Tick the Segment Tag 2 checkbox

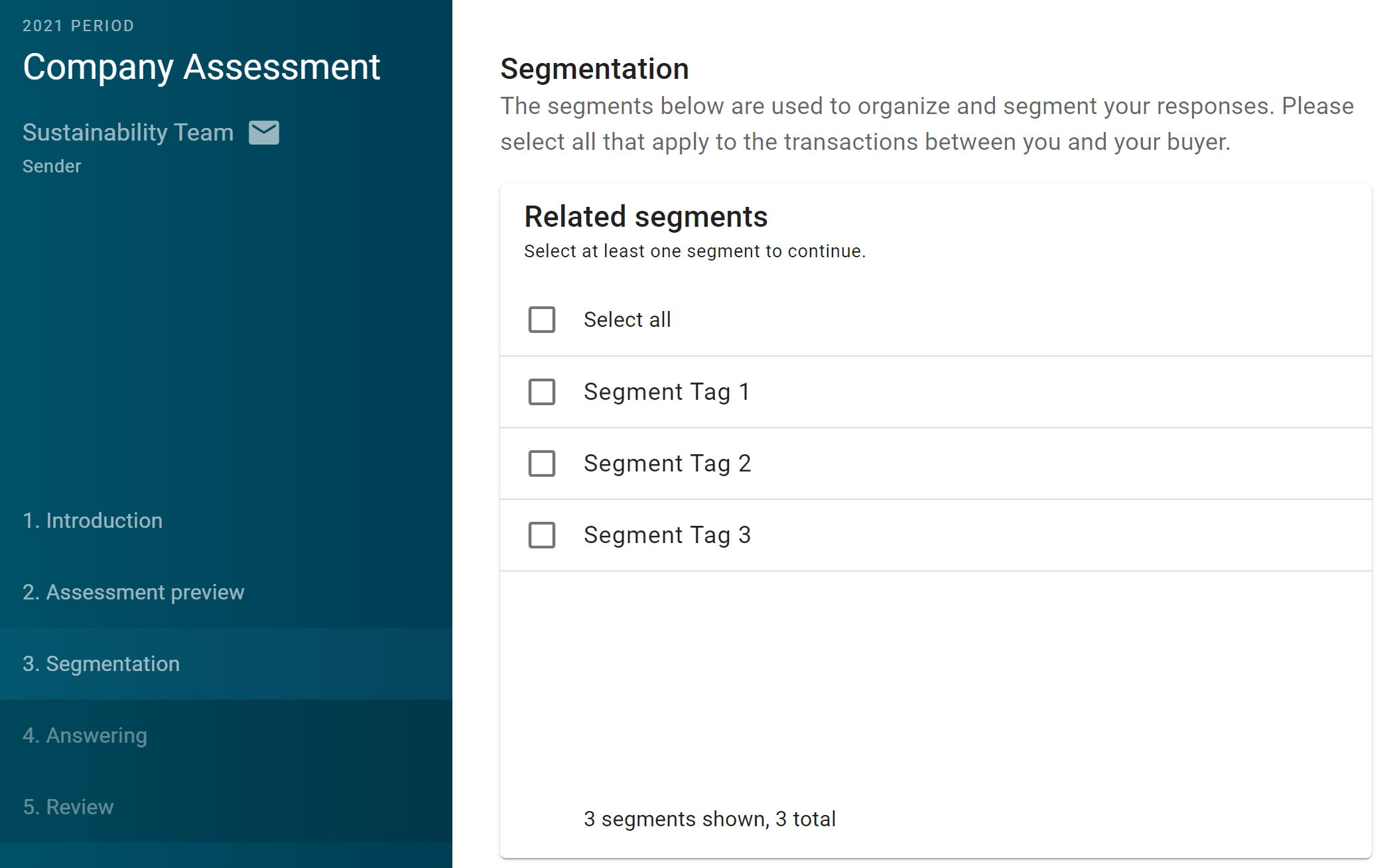click(541, 464)
